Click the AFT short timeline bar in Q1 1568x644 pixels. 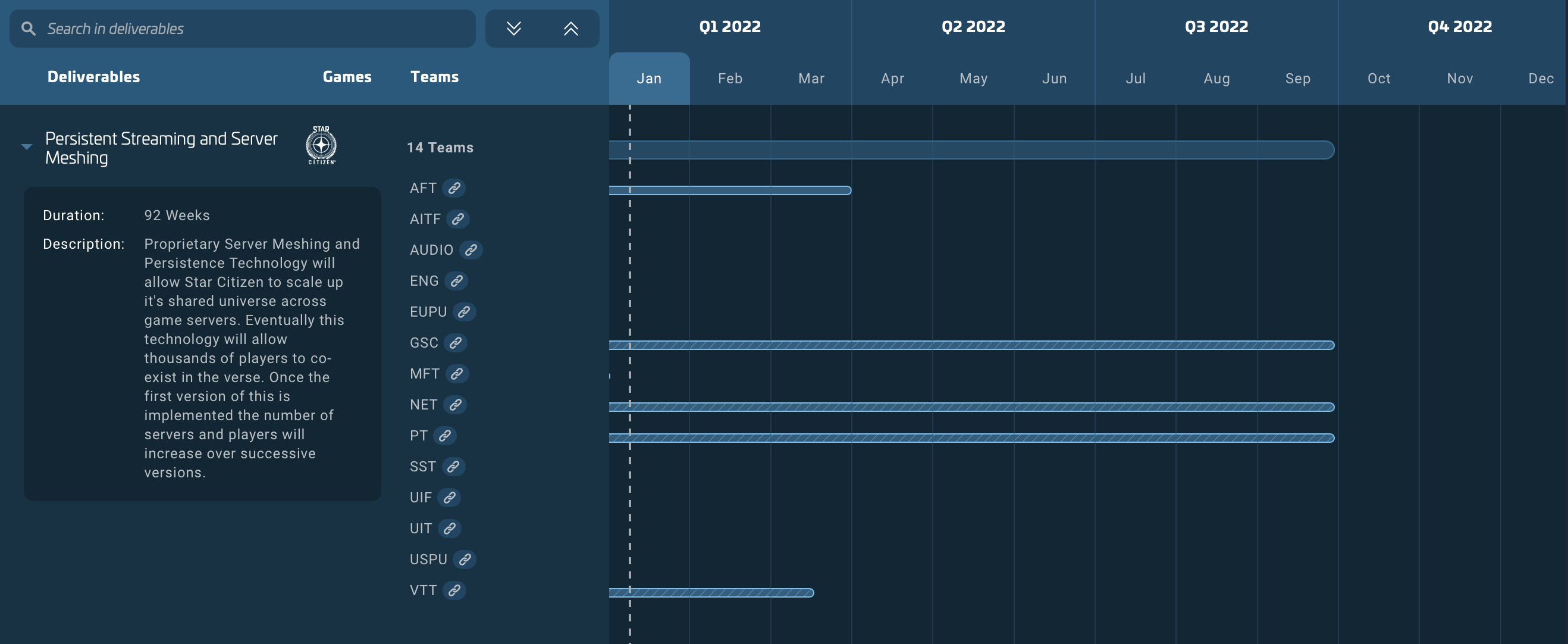729,189
